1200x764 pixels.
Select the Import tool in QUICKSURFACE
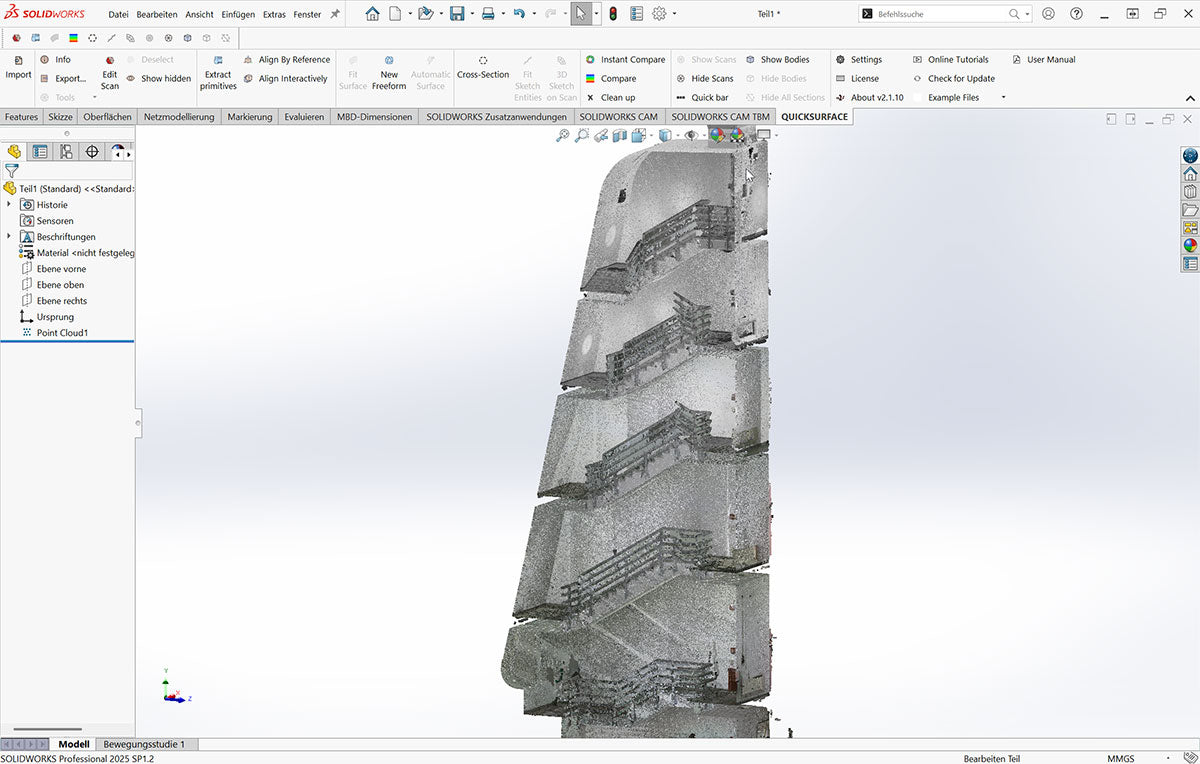click(x=18, y=70)
